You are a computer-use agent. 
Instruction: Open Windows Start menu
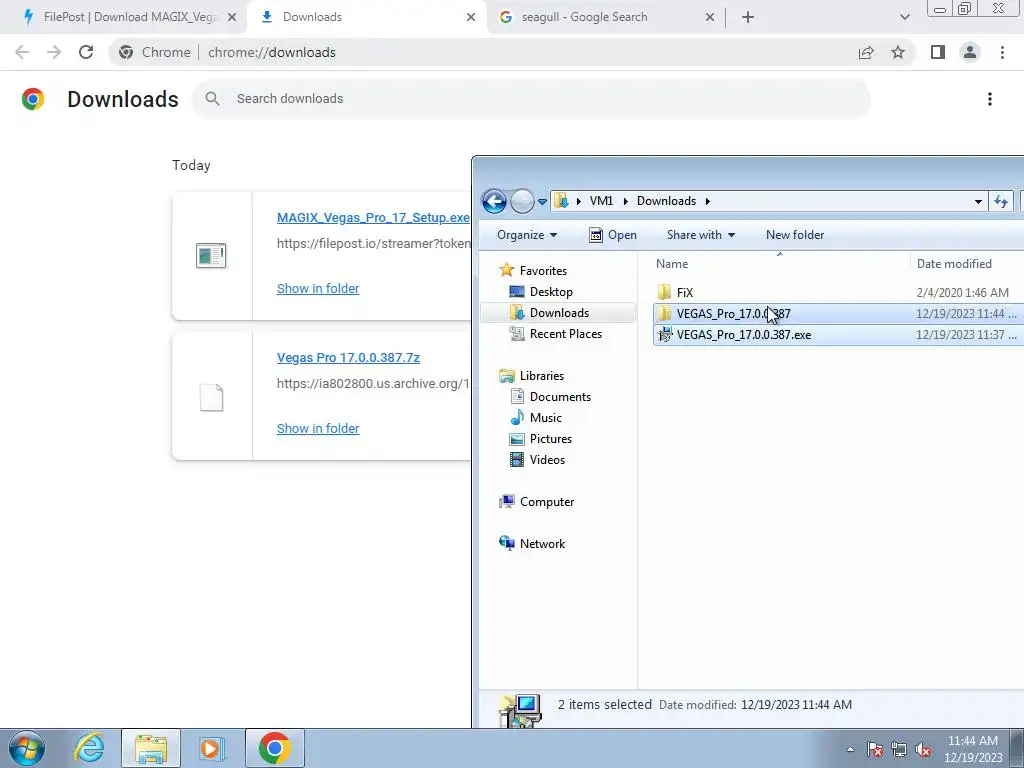[x=27, y=748]
